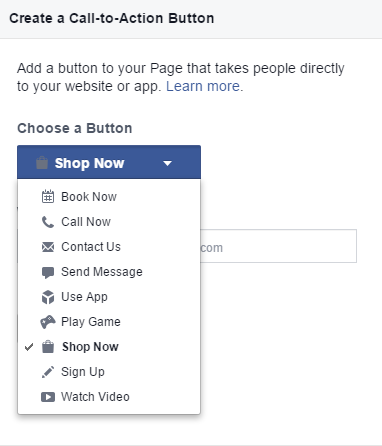
Task: Click the gamepad icon beside Play Game
Action: click(x=48, y=322)
